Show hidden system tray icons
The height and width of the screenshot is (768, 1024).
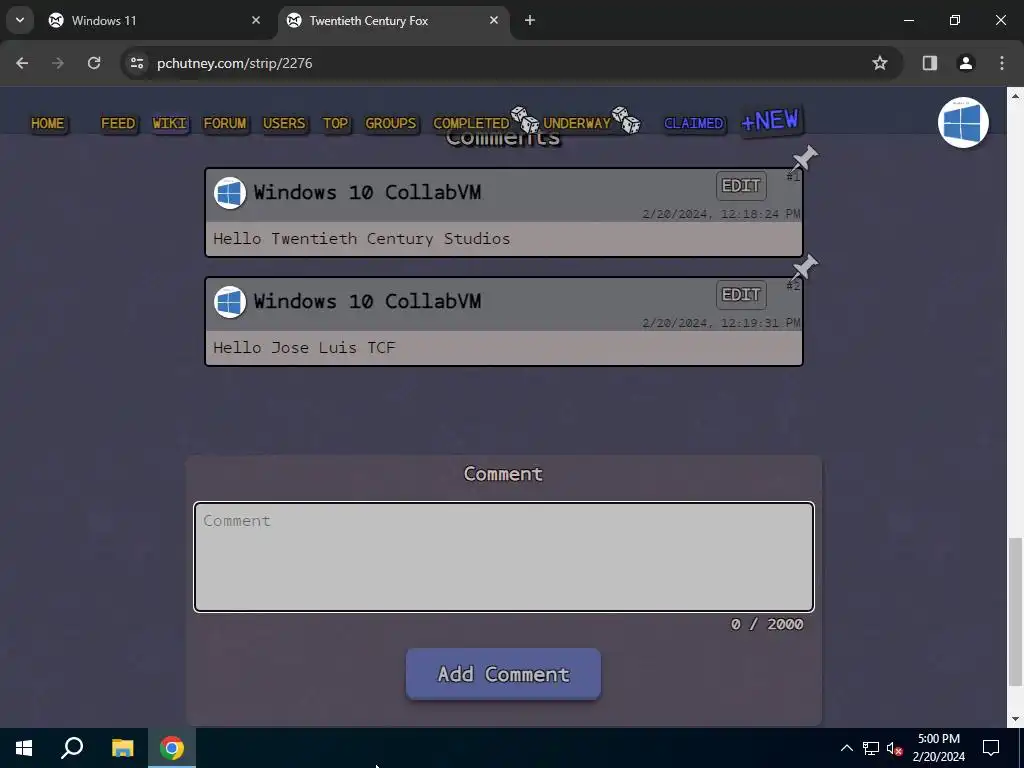846,748
